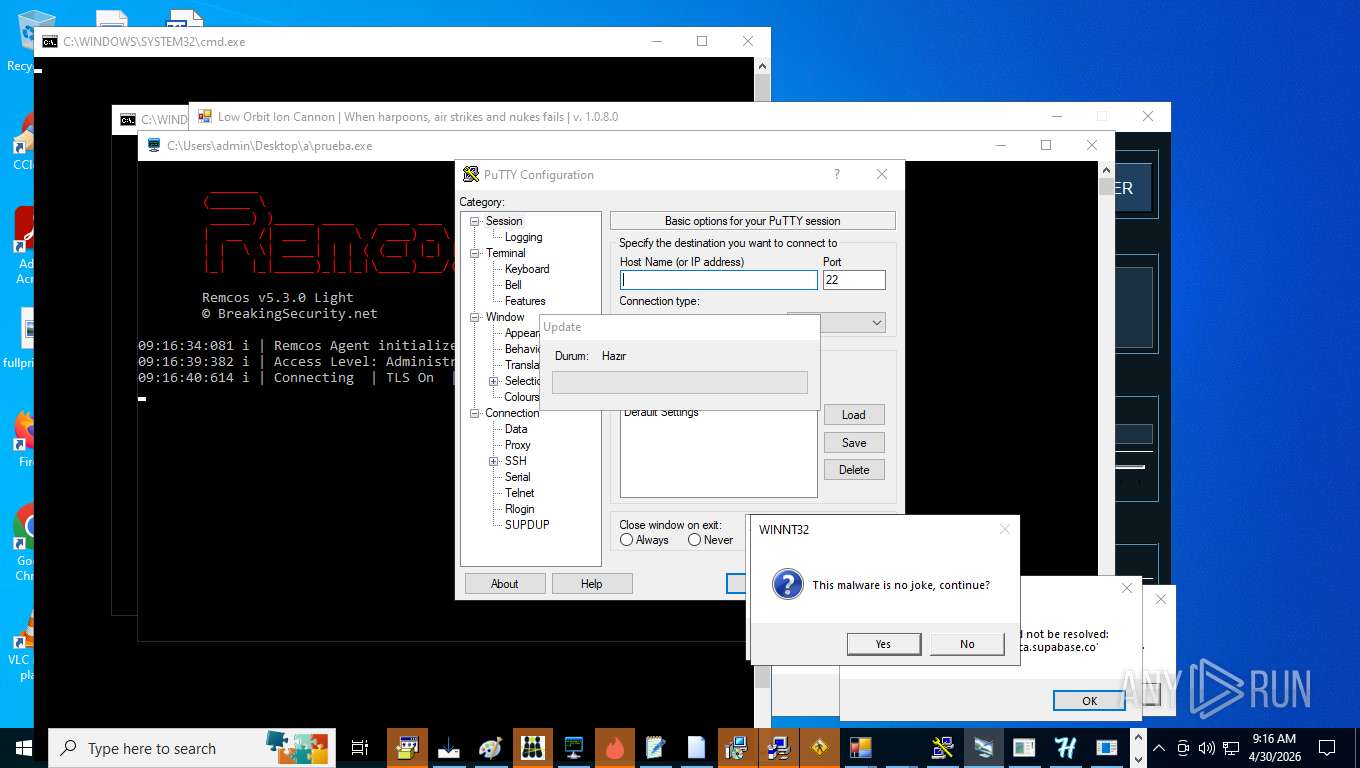This screenshot has height=768, width=1360.
Task: Expand the SSH tree node
Action: pos(494,461)
